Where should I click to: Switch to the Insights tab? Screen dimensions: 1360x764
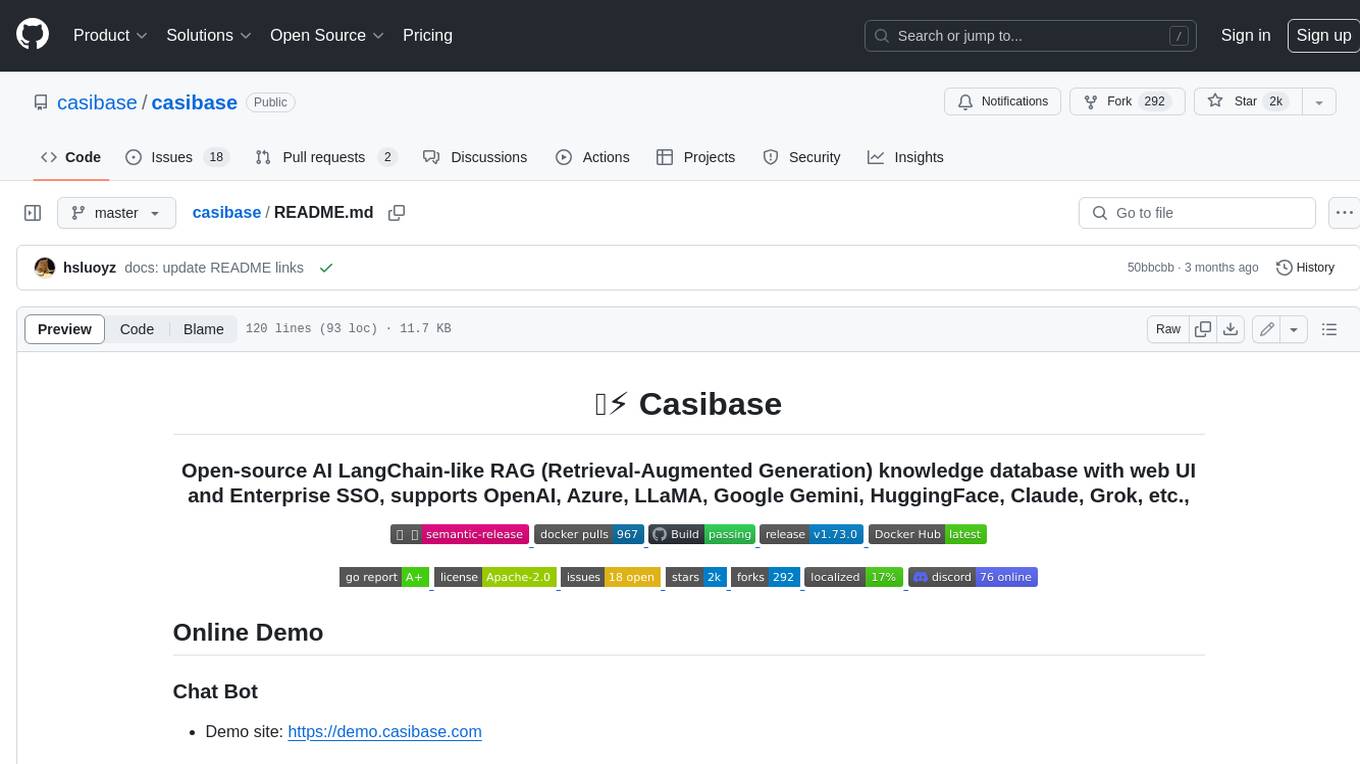point(905,157)
